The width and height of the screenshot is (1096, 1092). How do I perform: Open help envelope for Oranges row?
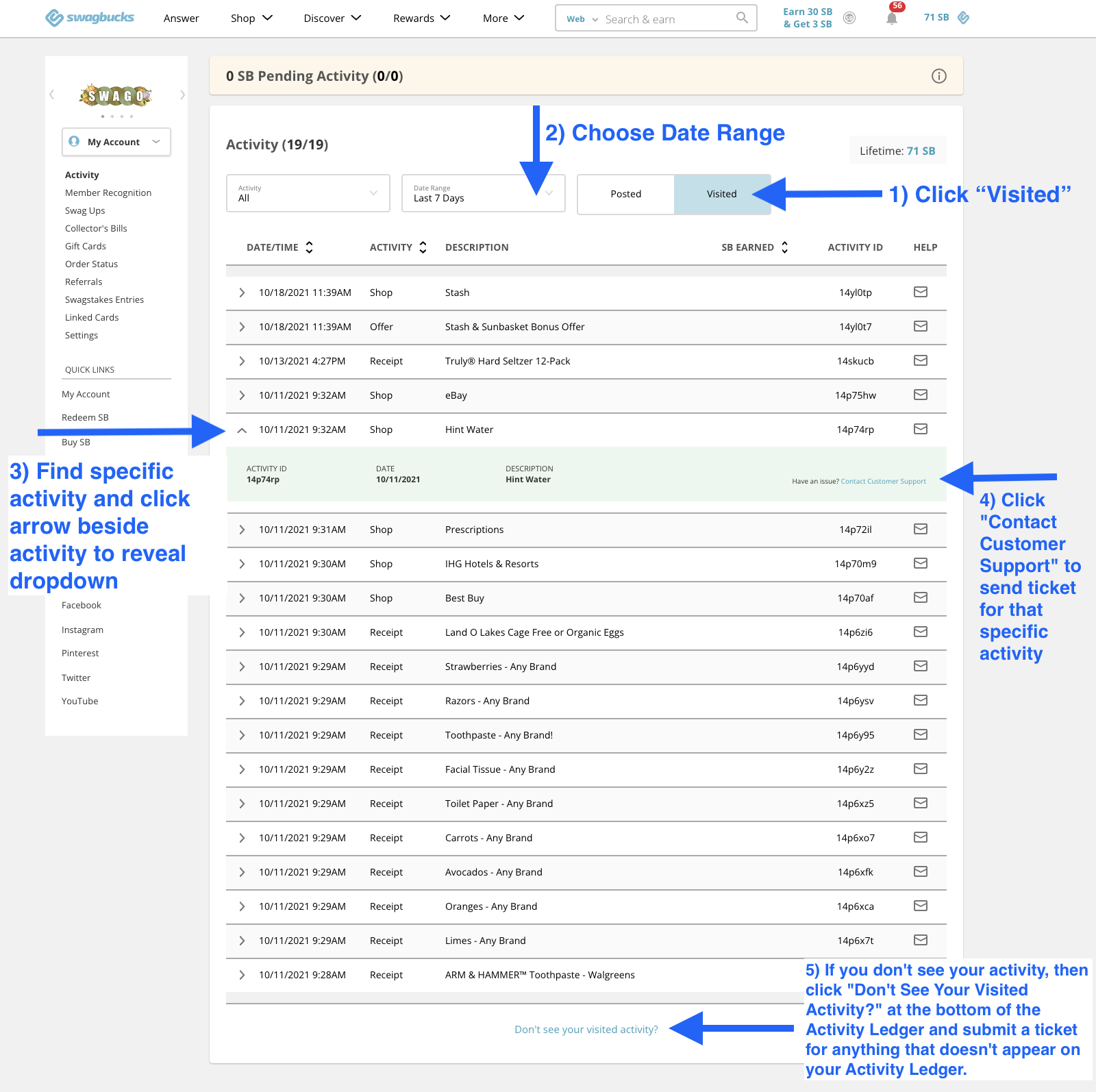921,906
